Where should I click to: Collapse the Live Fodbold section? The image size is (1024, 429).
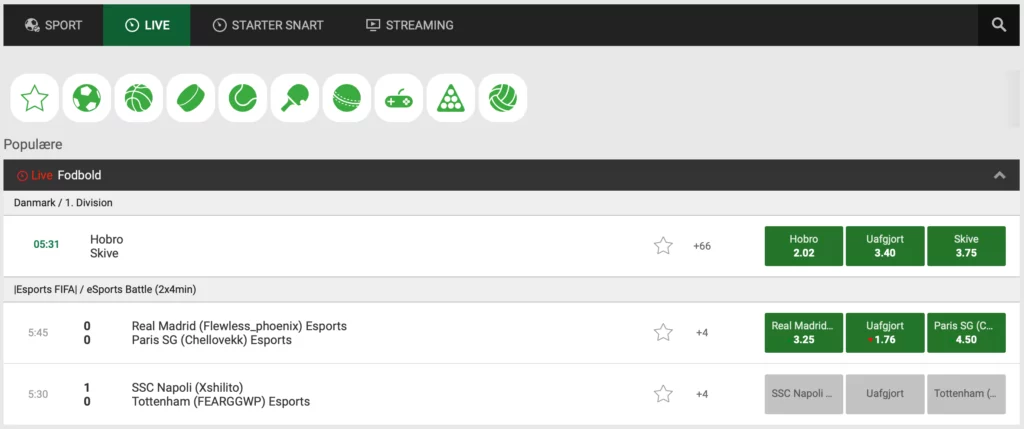click(x=998, y=175)
